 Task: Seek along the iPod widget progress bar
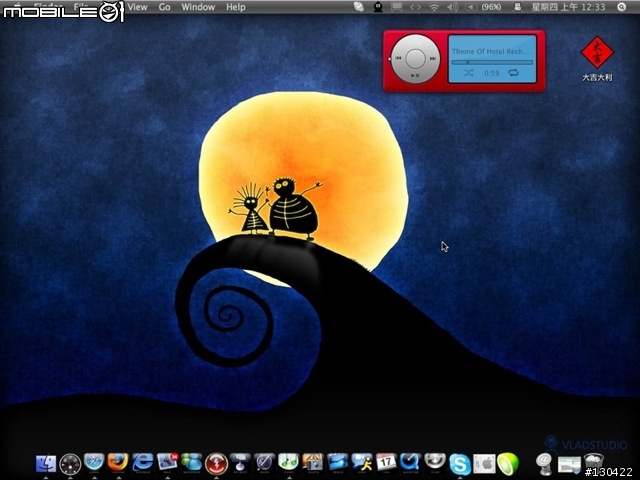[x=492, y=62]
